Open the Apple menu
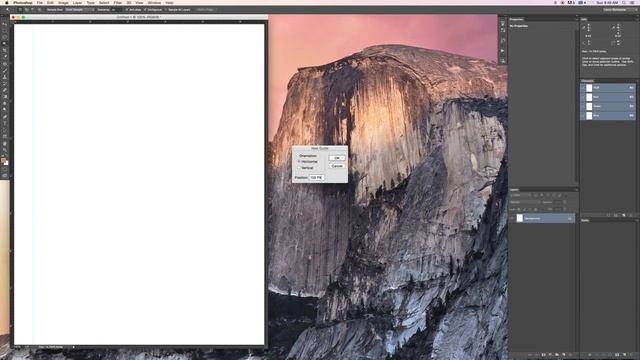 [x=7, y=2]
